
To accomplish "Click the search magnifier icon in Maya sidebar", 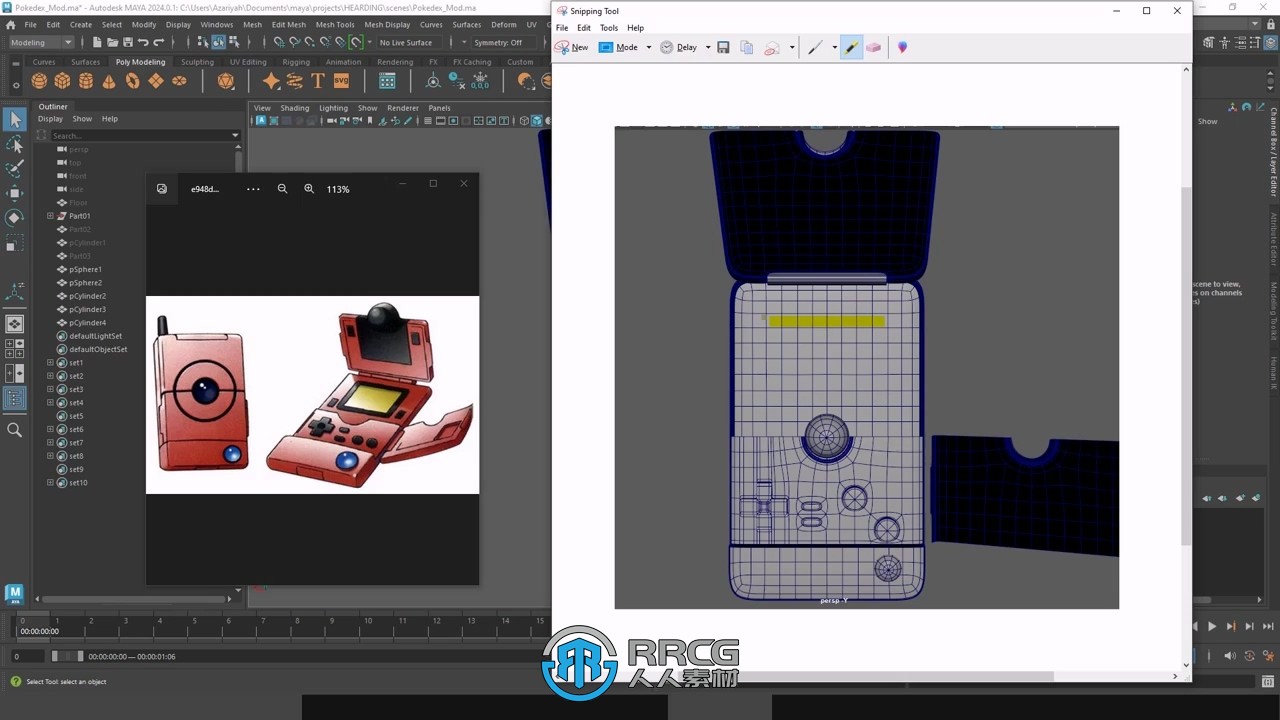I will pos(15,430).
